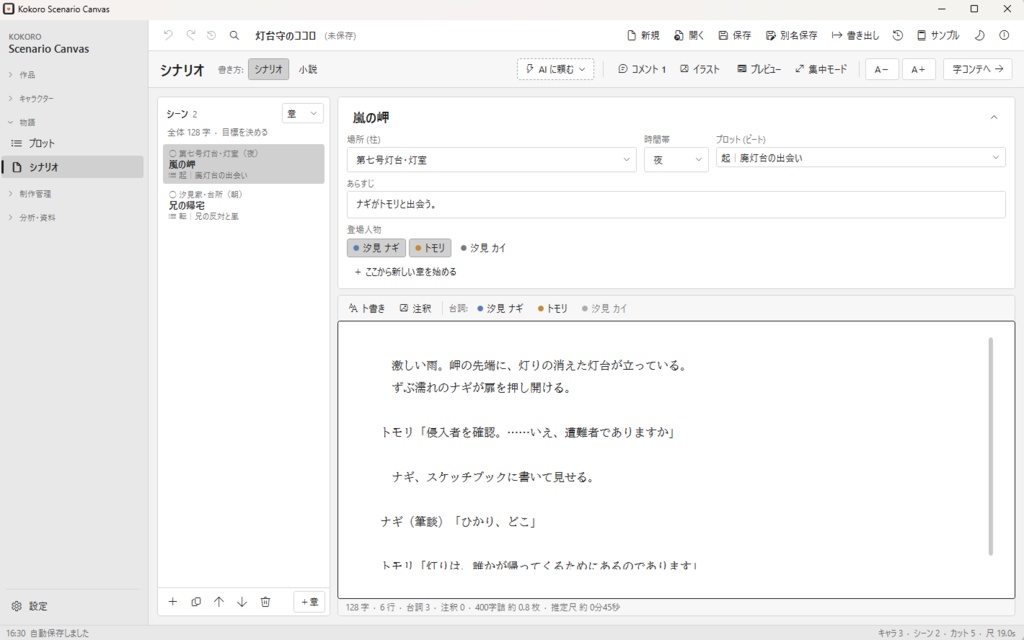Increase font size with A+
This screenshot has height=640, width=1024.
pyautogui.click(x=918, y=69)
